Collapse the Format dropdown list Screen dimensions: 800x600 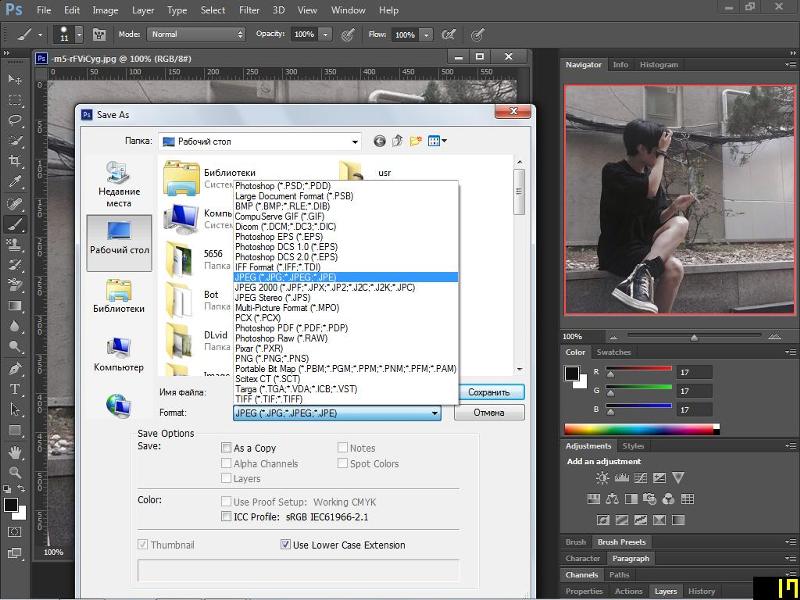pyautogui.click(x=435, y=413)
